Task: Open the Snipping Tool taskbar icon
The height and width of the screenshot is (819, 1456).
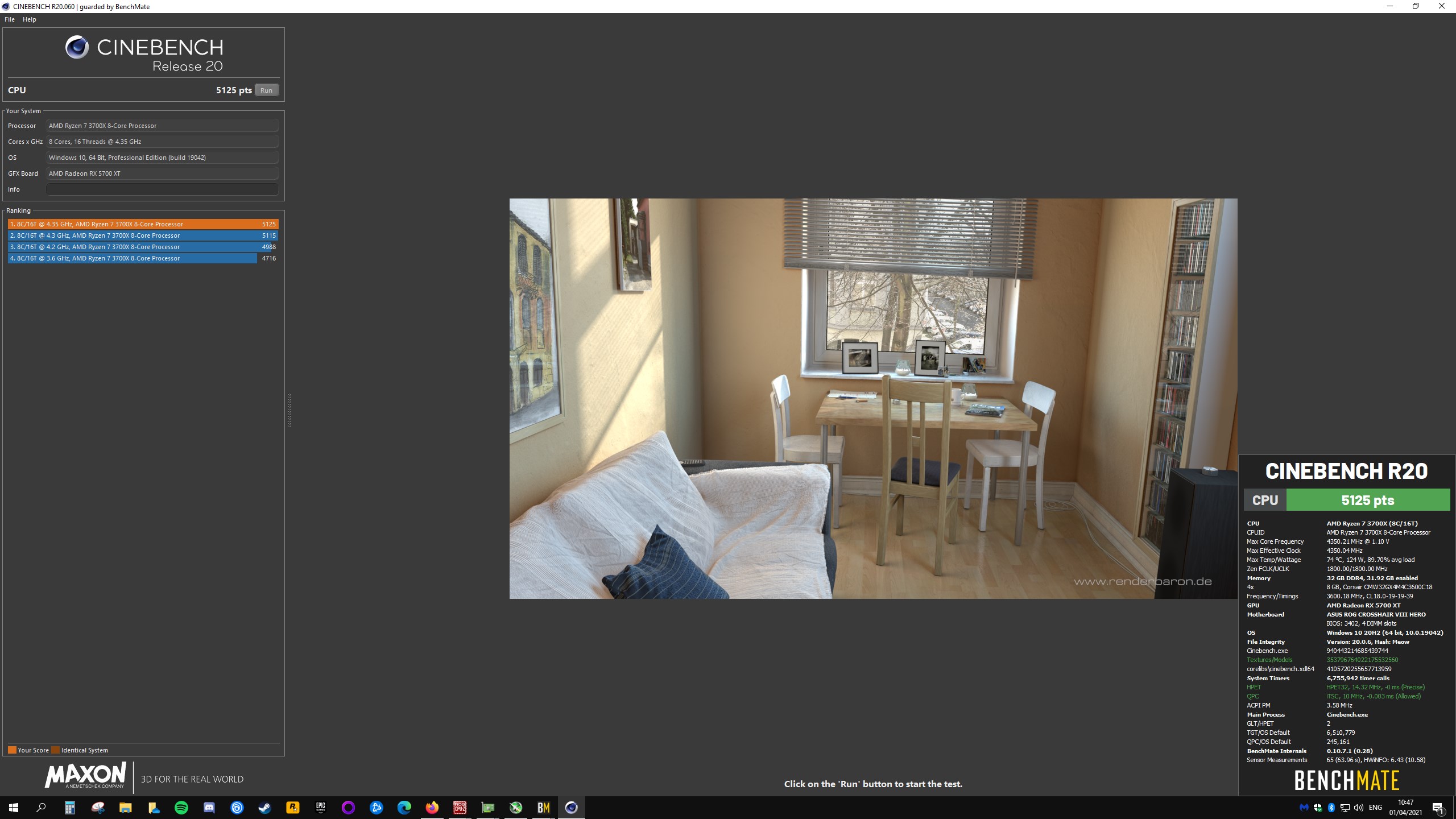Action: [98, 807]
